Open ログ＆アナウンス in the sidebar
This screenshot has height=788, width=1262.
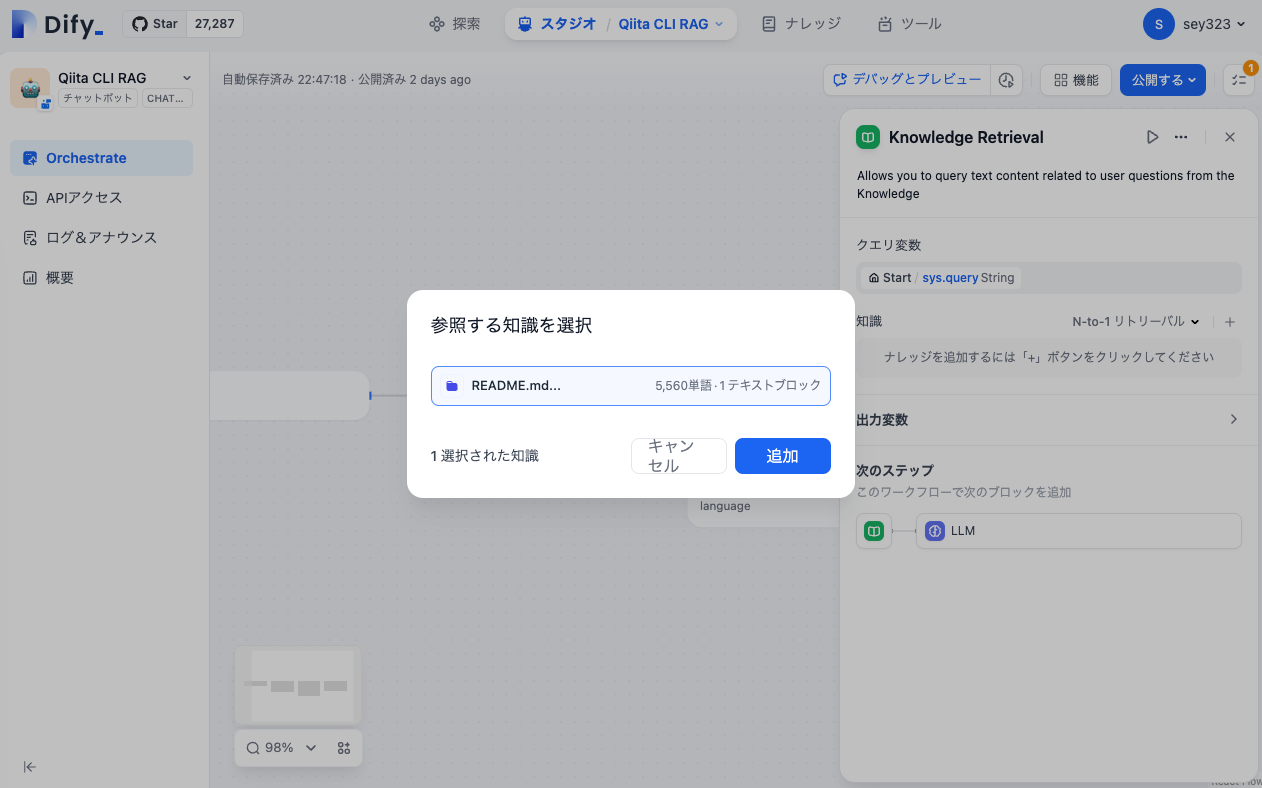pos(101,238)
